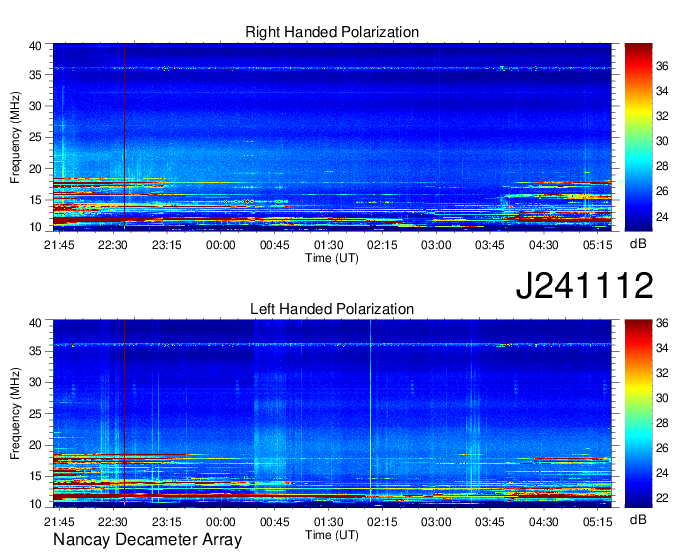Click the dB label under the upper color bar
680x552 pixels.
click(638, 244)
